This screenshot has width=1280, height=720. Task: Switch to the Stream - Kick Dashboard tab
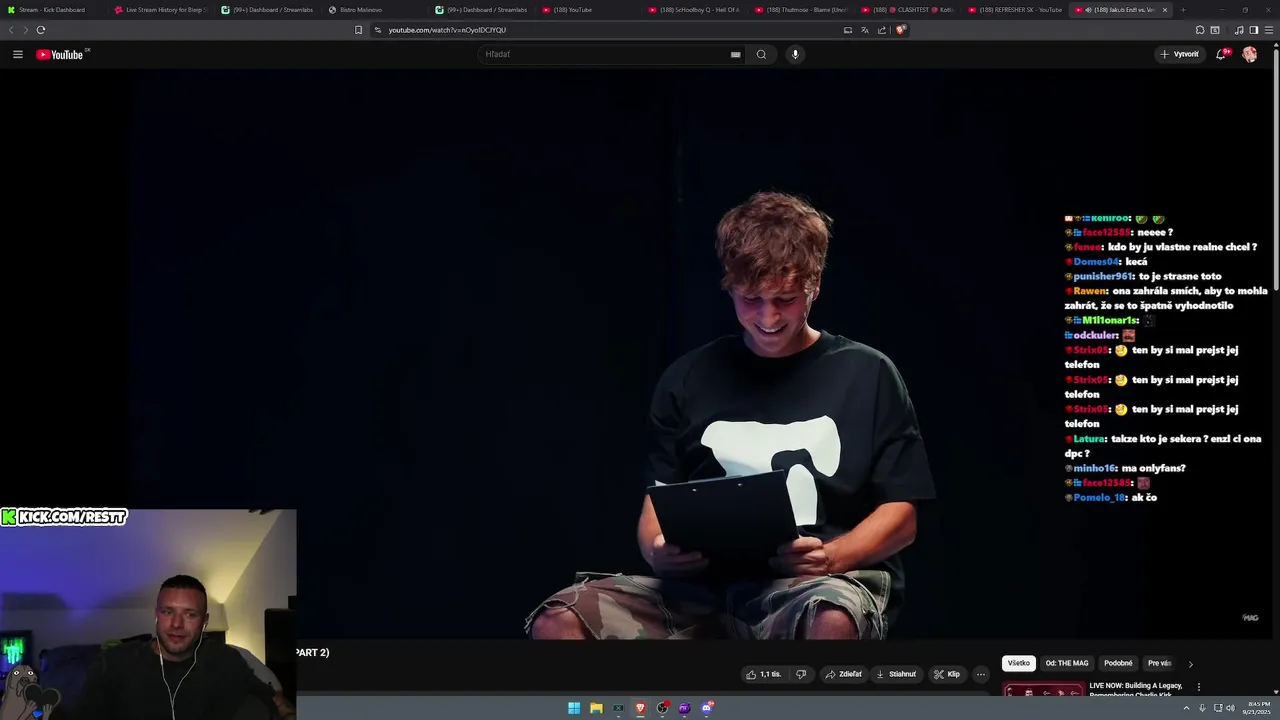[x=52, y=10]
